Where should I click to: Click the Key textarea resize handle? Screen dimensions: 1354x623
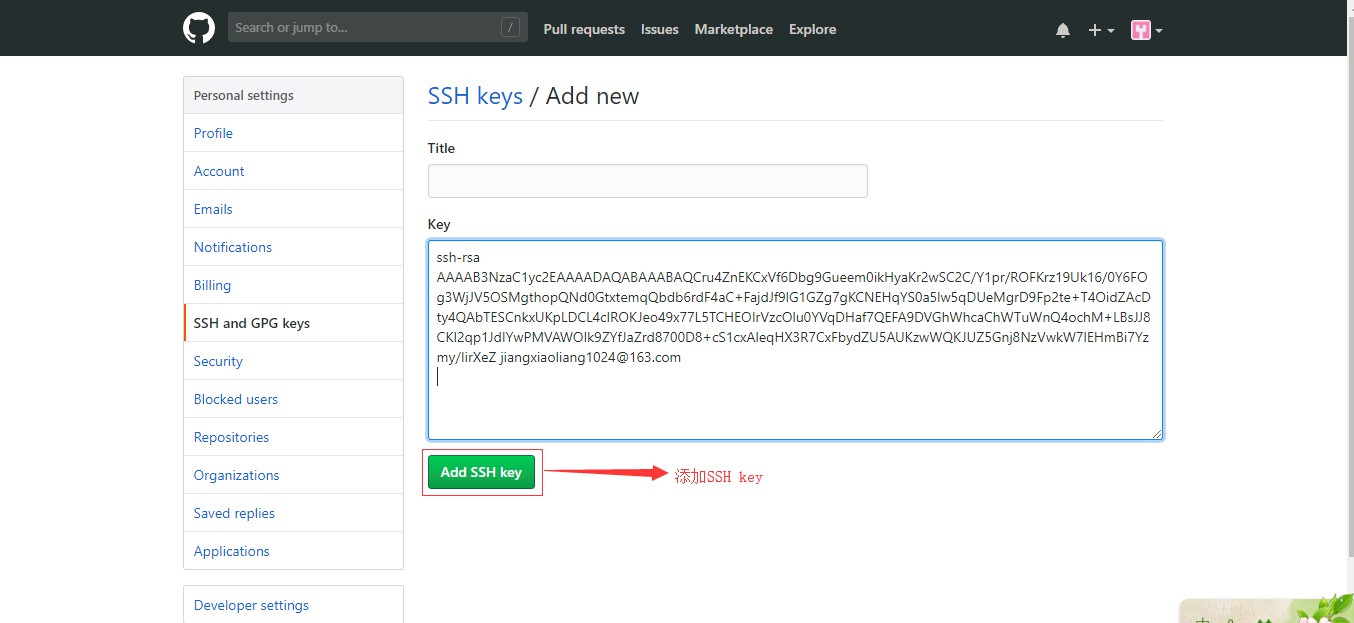click(x=1157, y=434)
